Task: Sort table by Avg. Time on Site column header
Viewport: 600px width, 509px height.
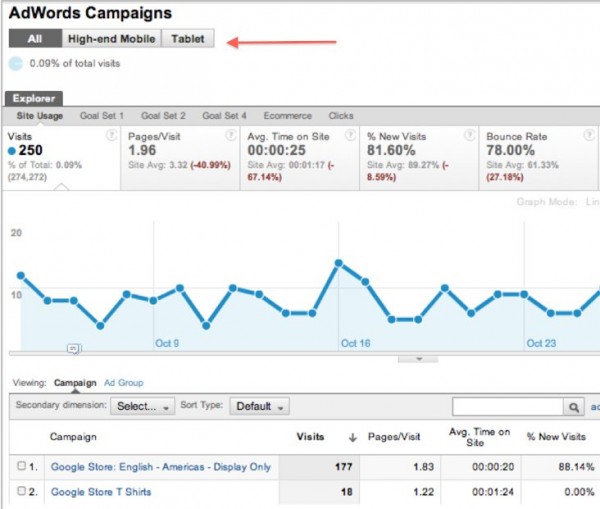Action: tap(479, 437)
